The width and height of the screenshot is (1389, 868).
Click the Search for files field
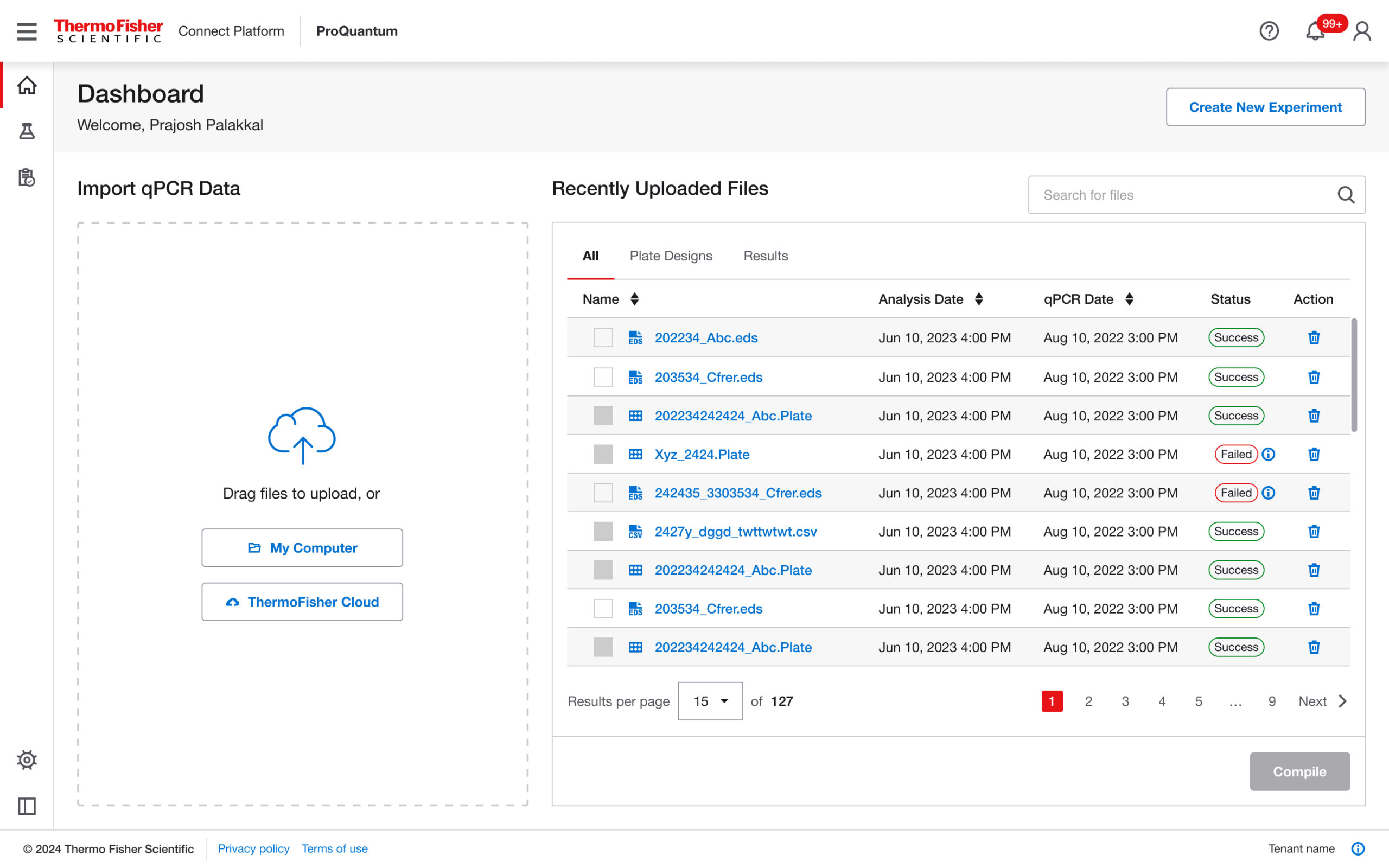tap(1182, 195)
